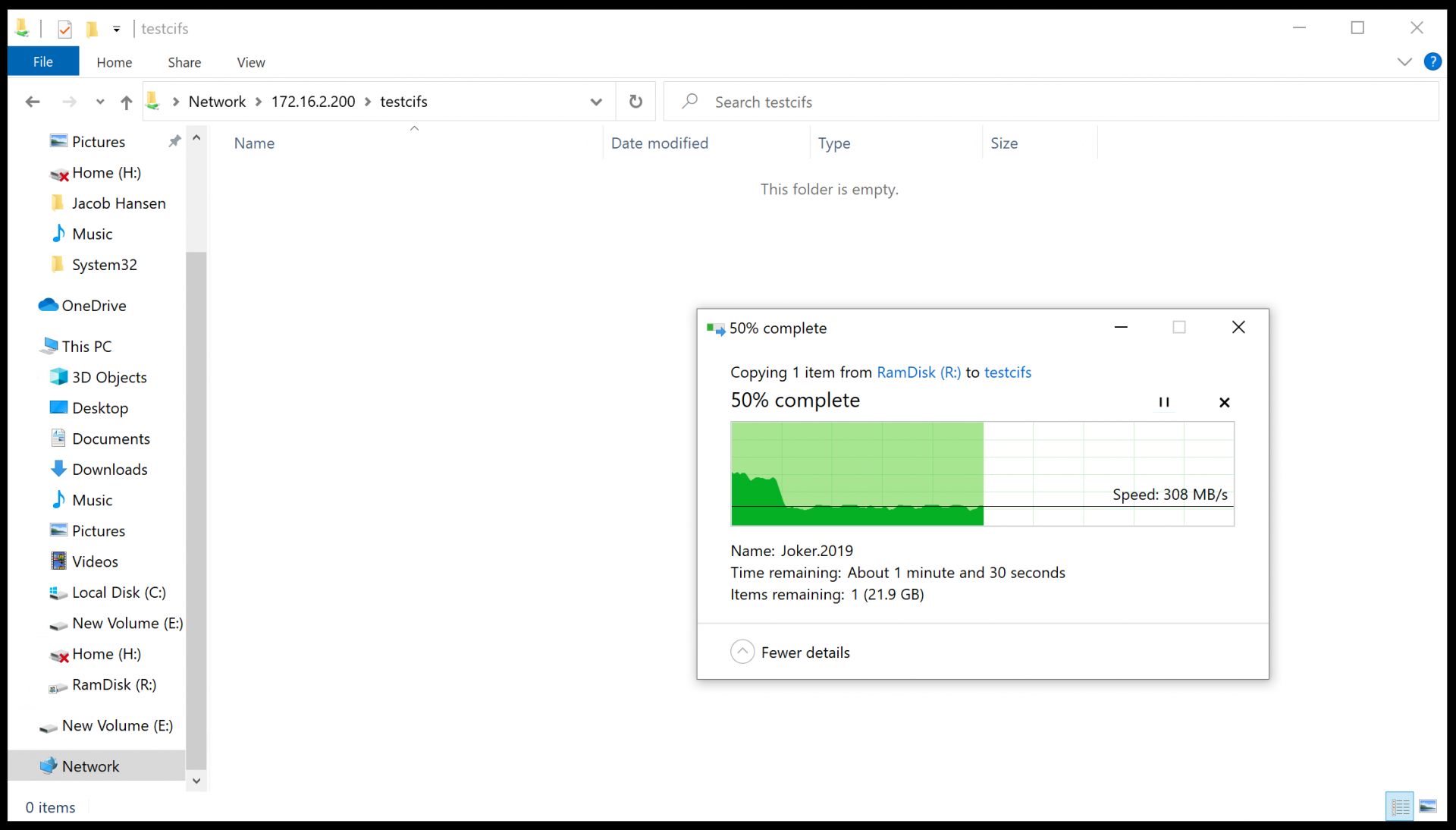This screenshot has width=1456, height=830.
Task: Open Explorer help question mark icon
Action: (1432, 62)
